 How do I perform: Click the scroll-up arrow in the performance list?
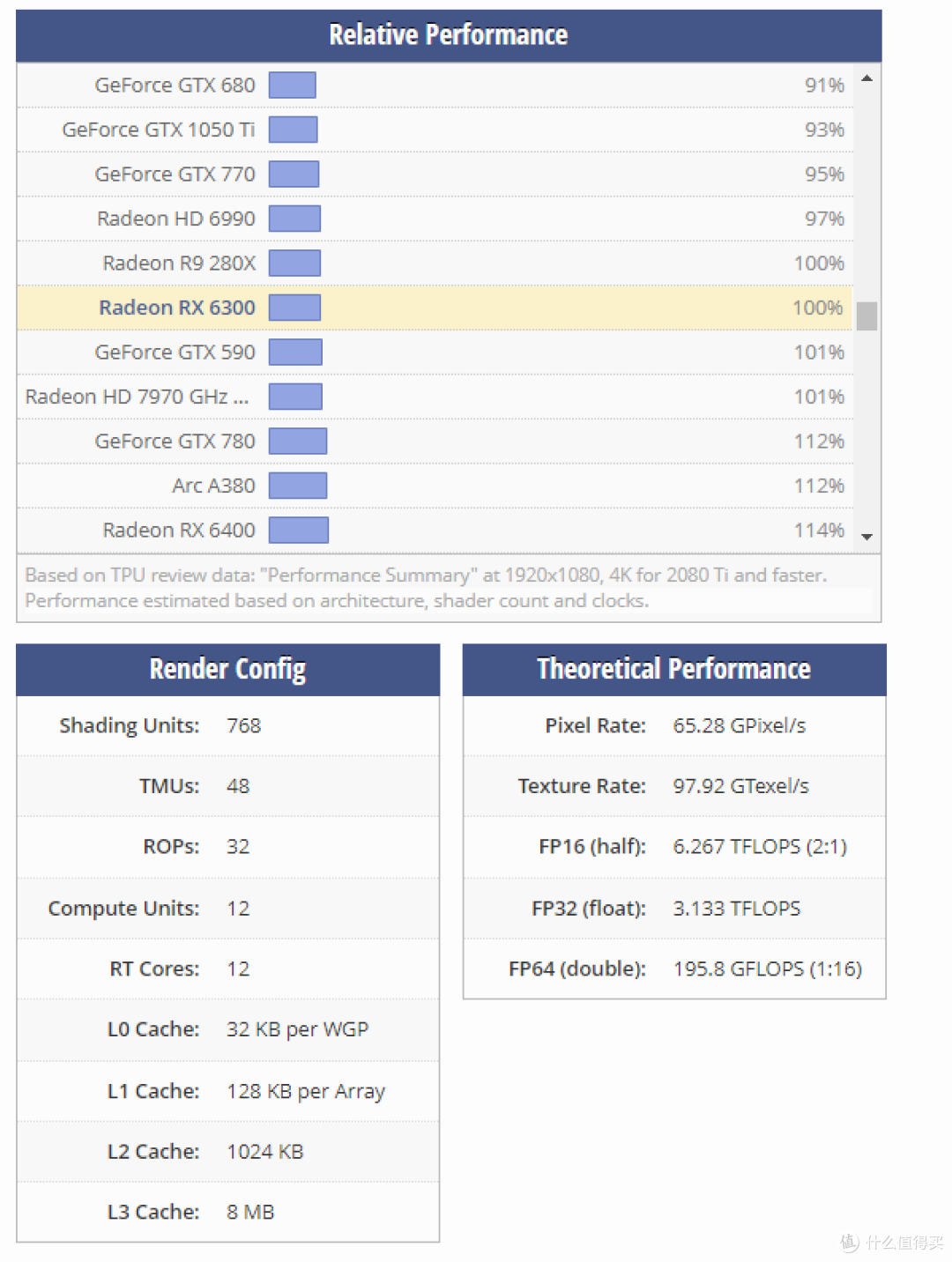[867, 78]
